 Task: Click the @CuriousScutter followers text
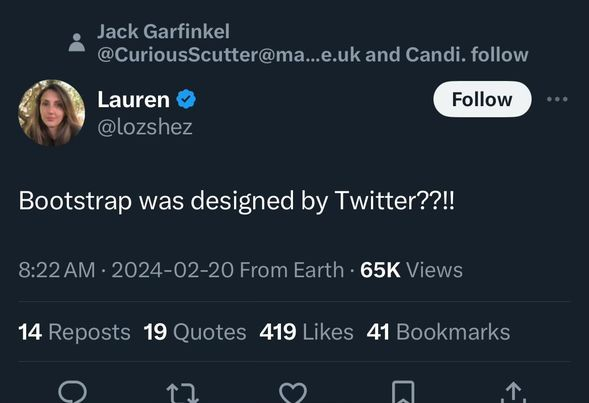[313, 55]
